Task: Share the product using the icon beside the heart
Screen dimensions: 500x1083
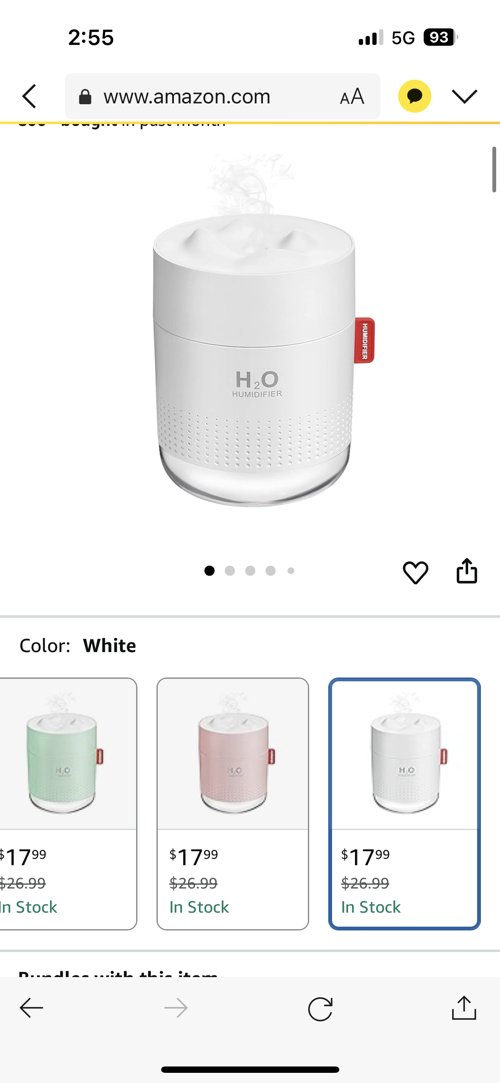Action: tap(467, 571)
